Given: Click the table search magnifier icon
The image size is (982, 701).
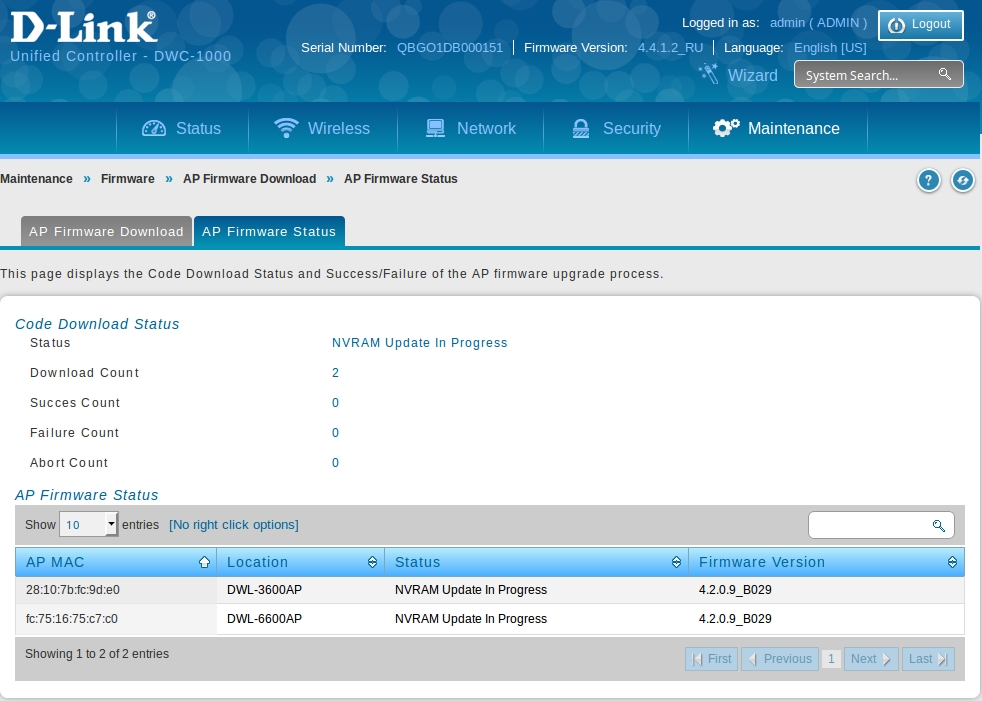Looking at the screenshot, I should [938, 525].
